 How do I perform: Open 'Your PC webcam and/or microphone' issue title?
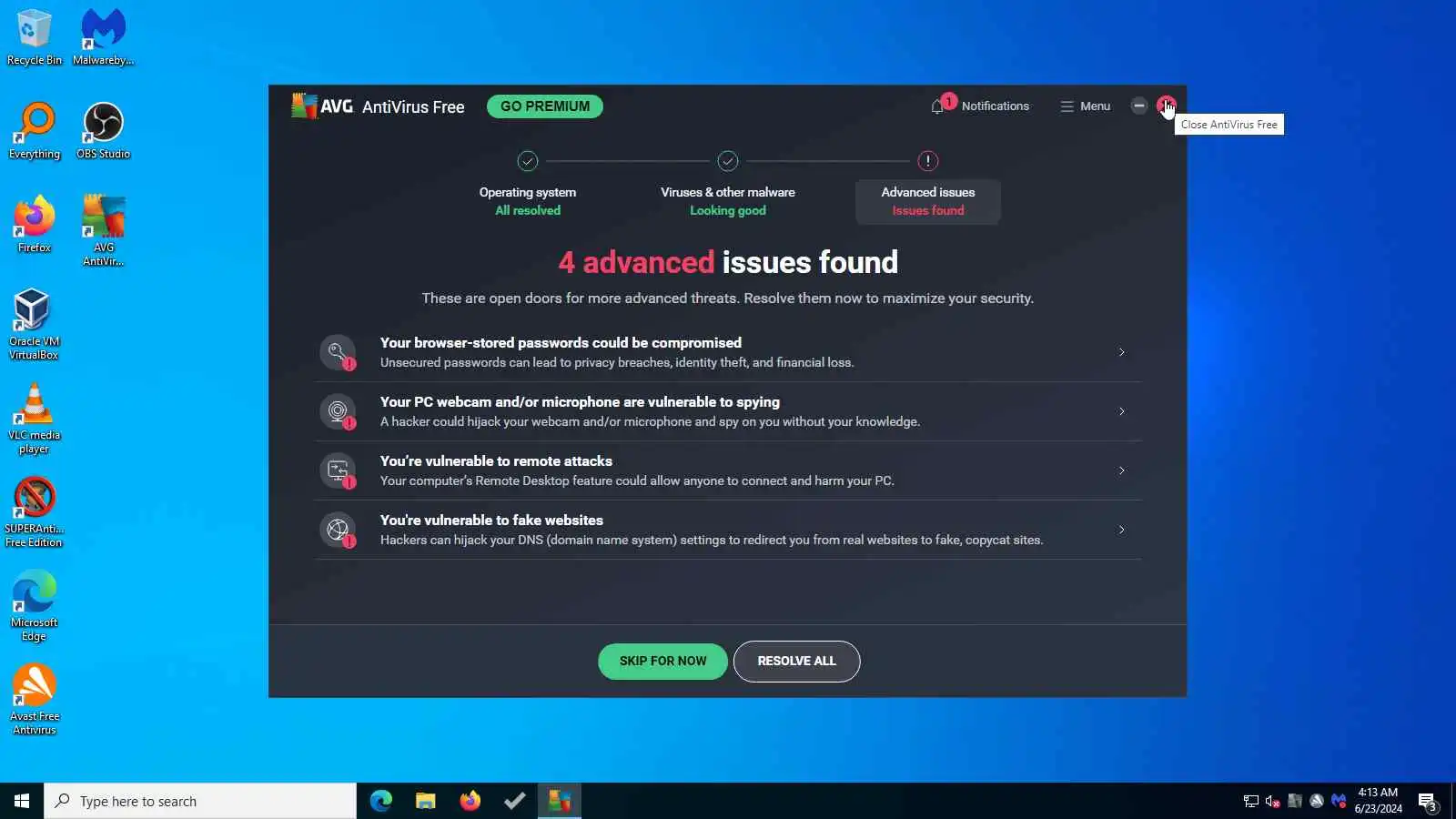(x=580, y=402)
